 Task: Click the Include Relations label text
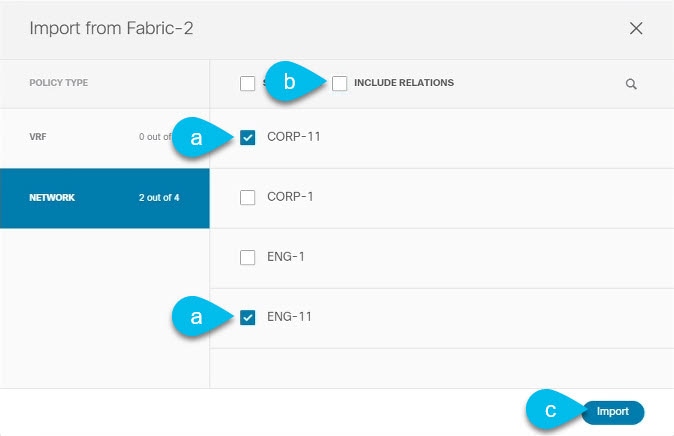pyautogui.click(x=404, y=83)
